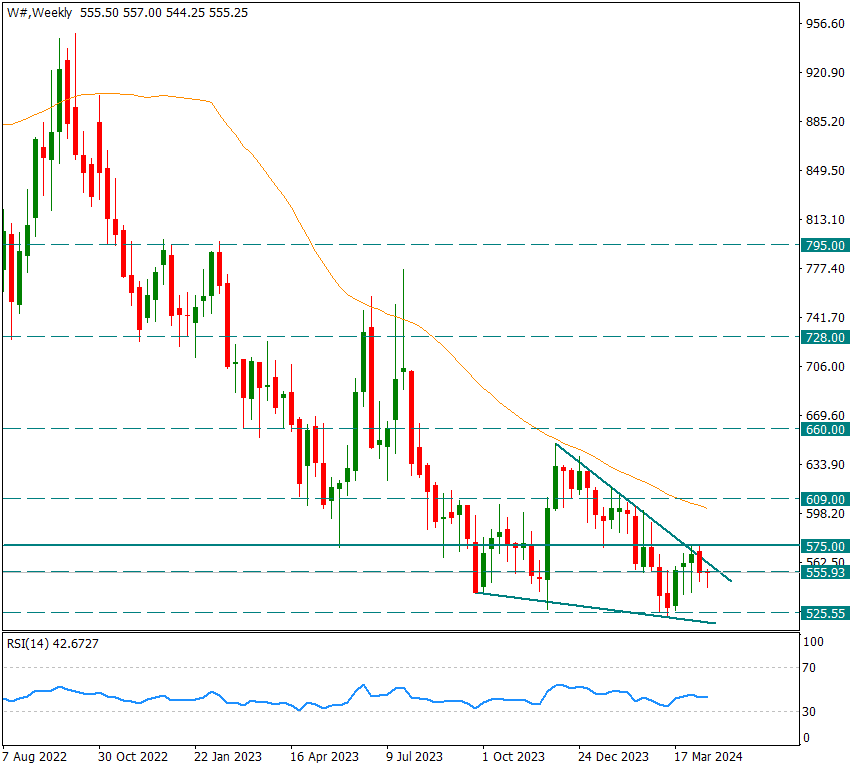
Task: Click the 525.55 price level label
Action: pyautogui.click(x=825, y=613)
